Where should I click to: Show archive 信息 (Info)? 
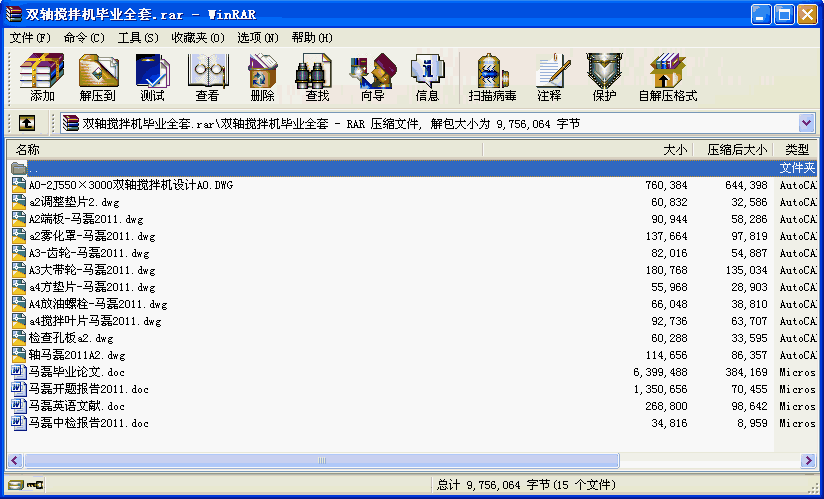click(x=427, y=77)
